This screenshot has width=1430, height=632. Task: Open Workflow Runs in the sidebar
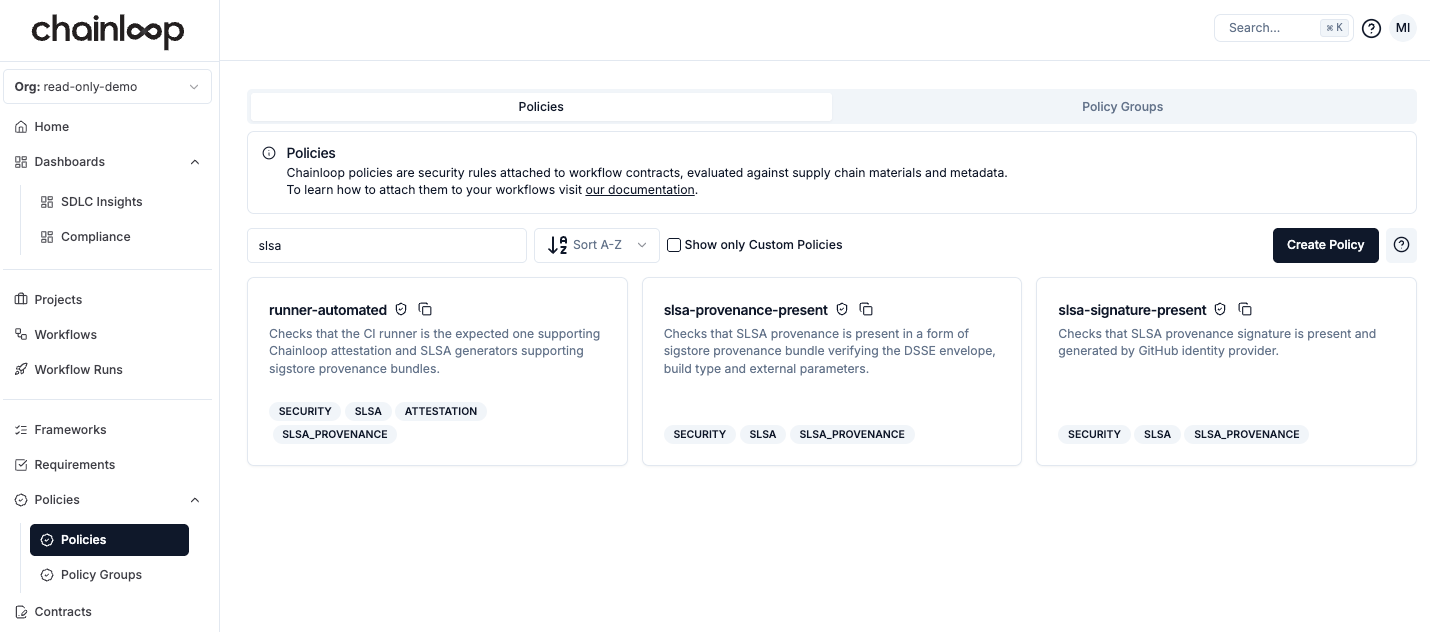(78, 370)
